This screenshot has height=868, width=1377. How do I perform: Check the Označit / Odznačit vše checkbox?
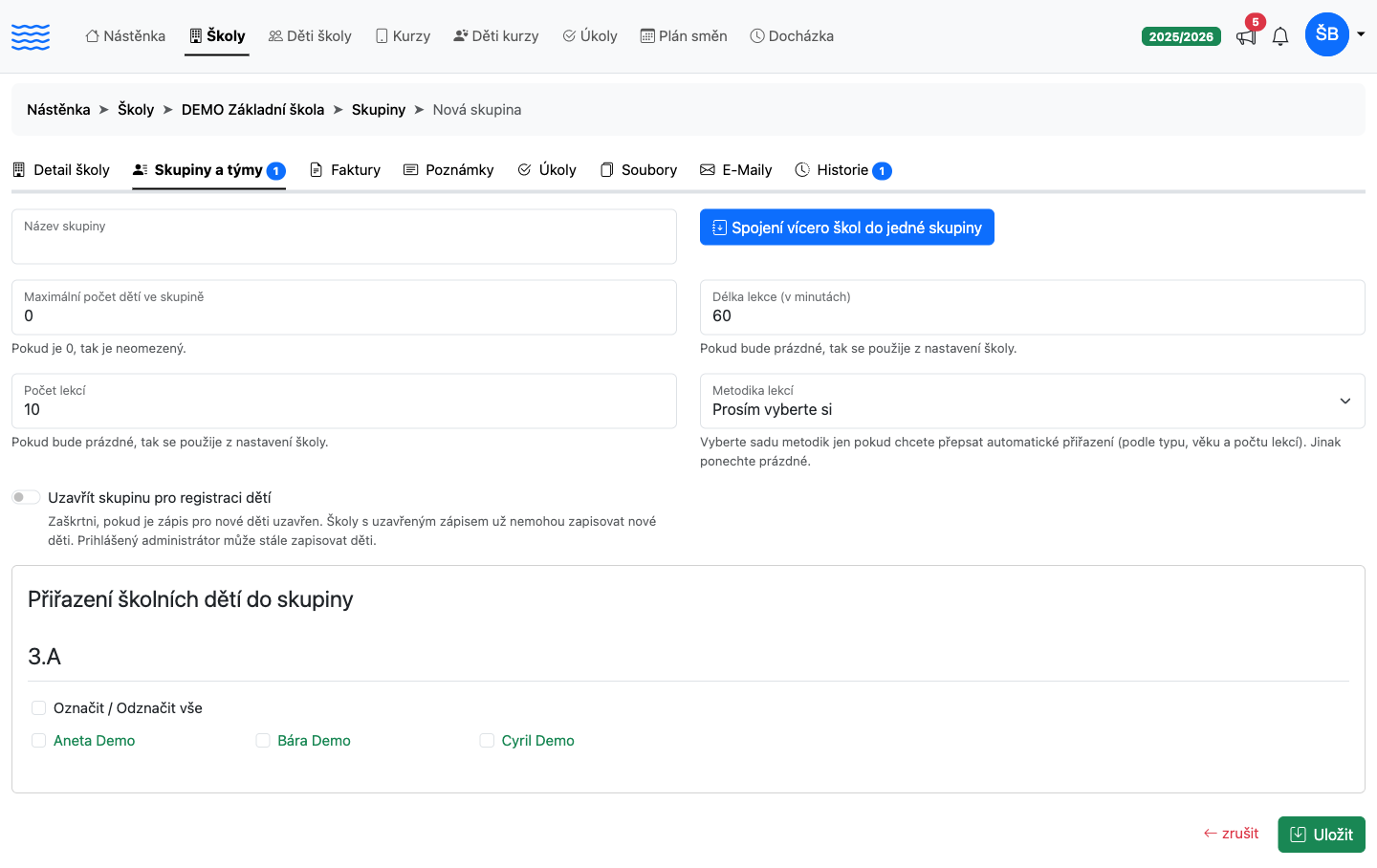(x=38, y=708)
